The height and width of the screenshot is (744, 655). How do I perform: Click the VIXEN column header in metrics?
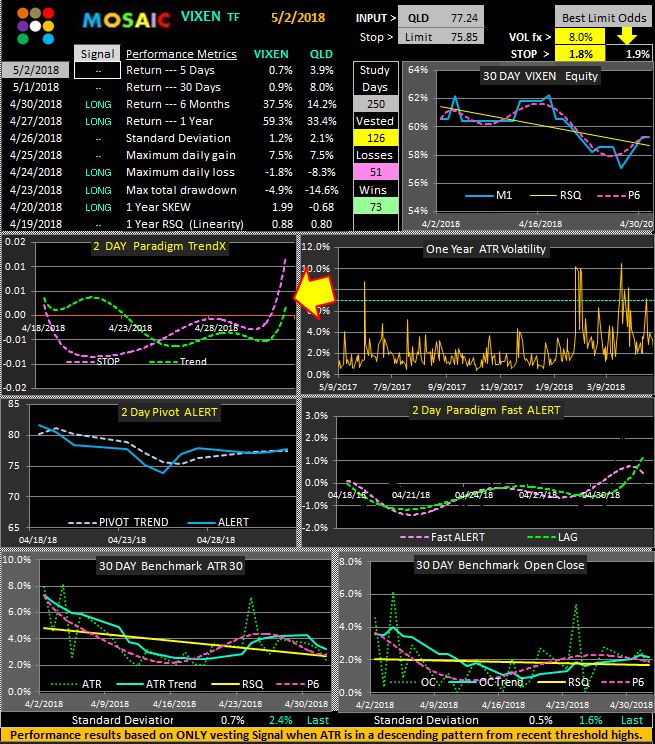point(271,54)
